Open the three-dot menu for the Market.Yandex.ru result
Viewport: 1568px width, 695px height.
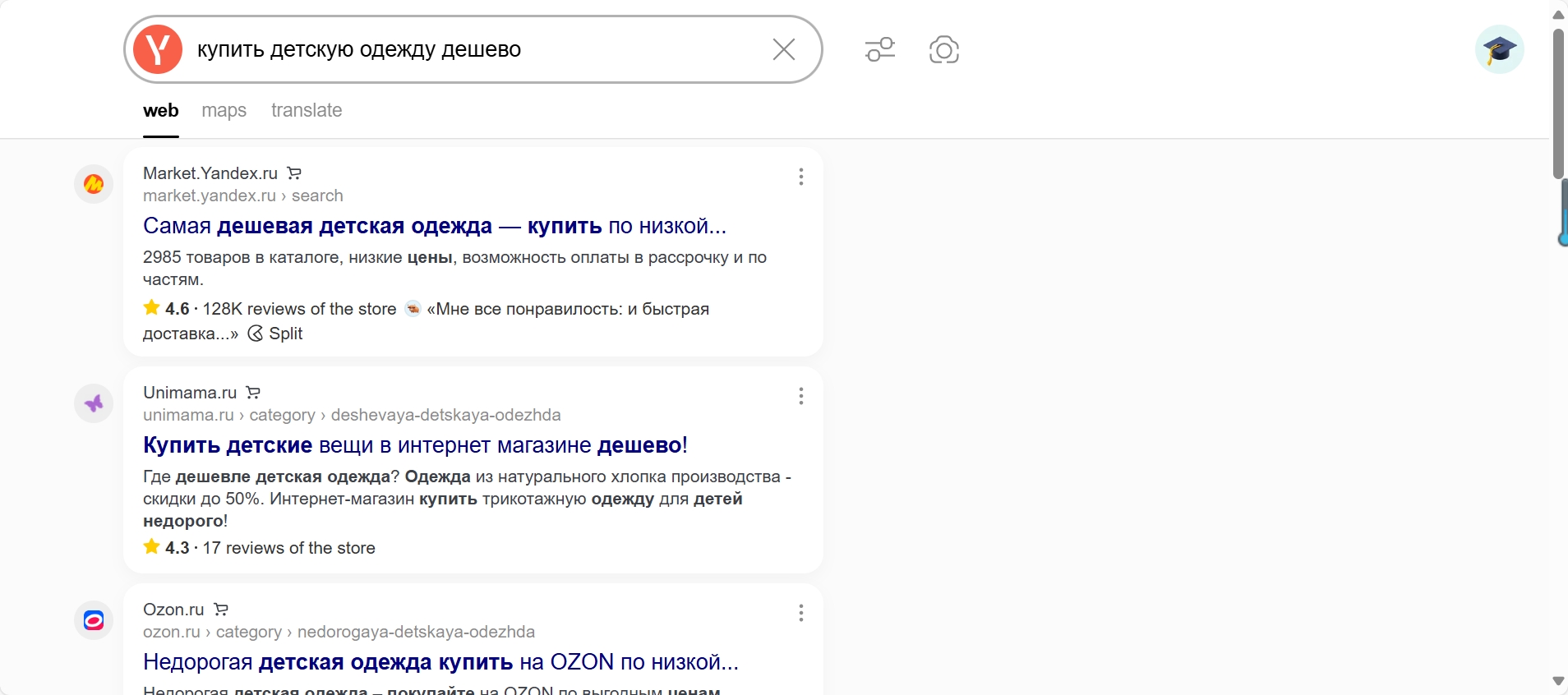tap(801, 177)
